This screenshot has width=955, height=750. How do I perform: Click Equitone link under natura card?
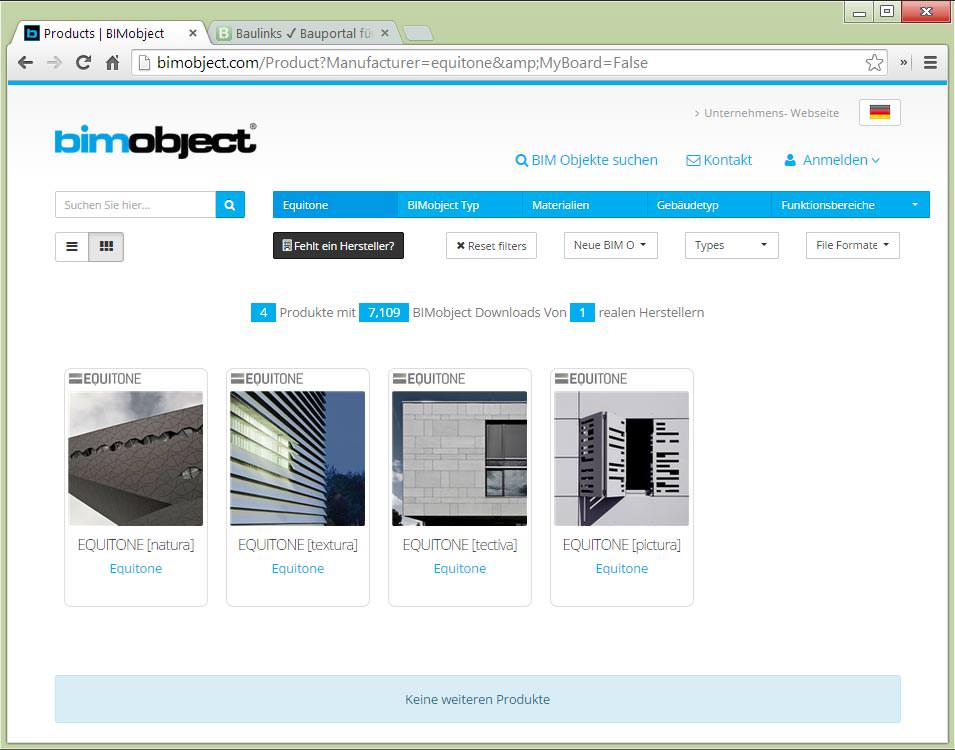pos(136,568)
